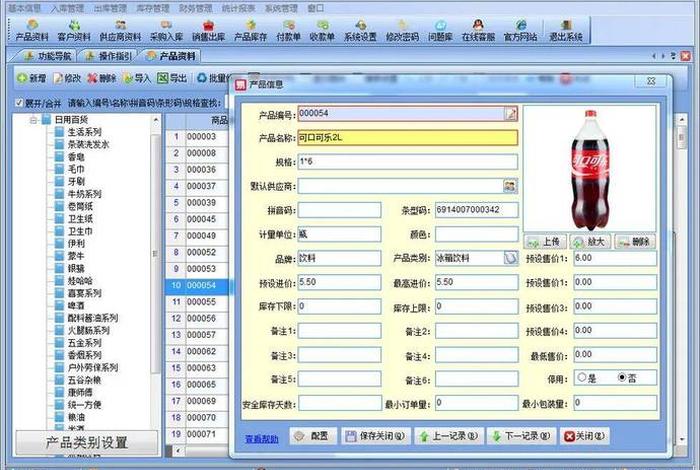Image resolution: width=700 pixels, height=470 pixels.
Task: Click the category tree vertical scrollbar
Action: (x=155, y=254)
